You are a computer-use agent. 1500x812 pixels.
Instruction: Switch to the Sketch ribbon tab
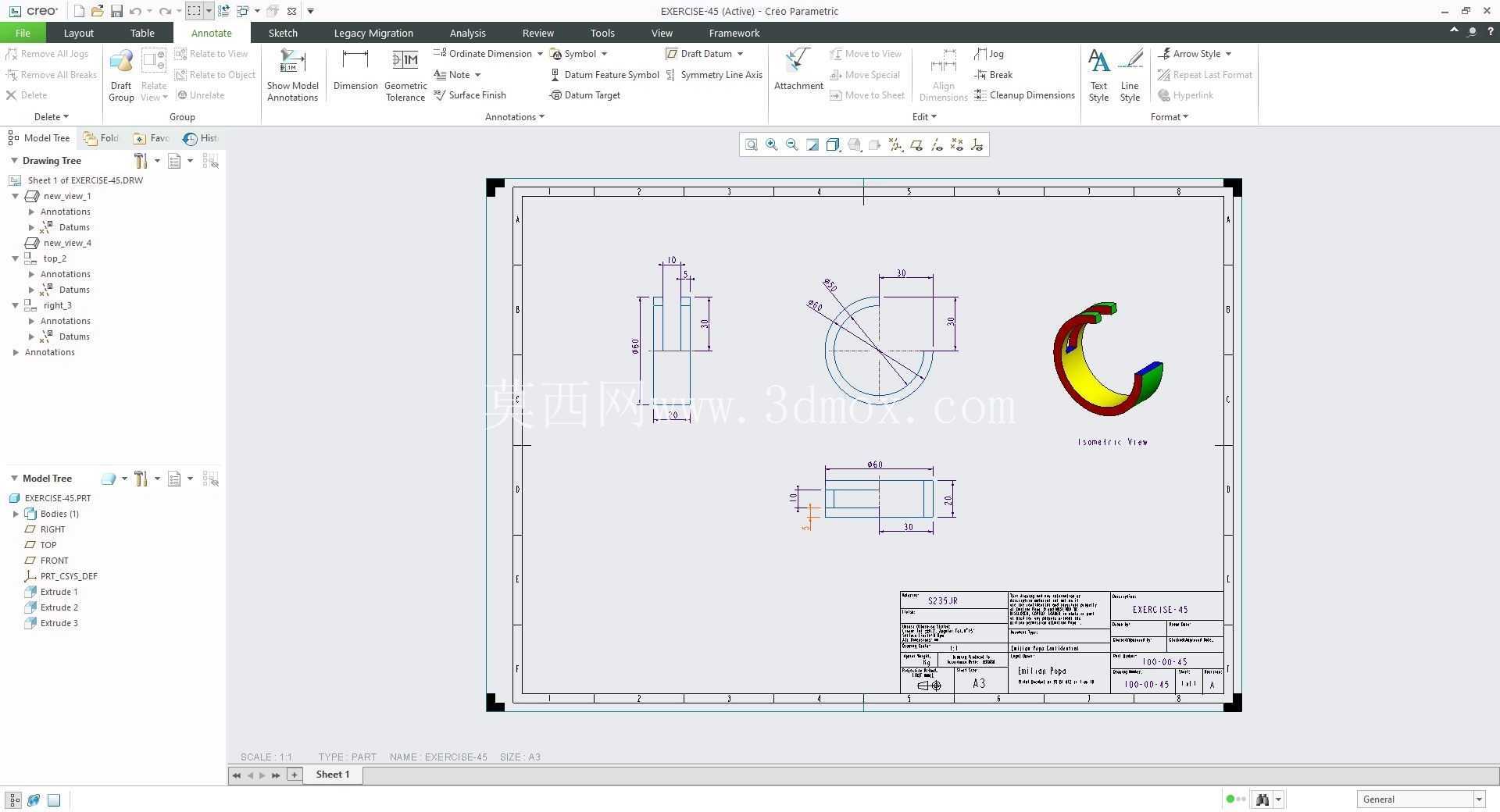tap(283, 33)
